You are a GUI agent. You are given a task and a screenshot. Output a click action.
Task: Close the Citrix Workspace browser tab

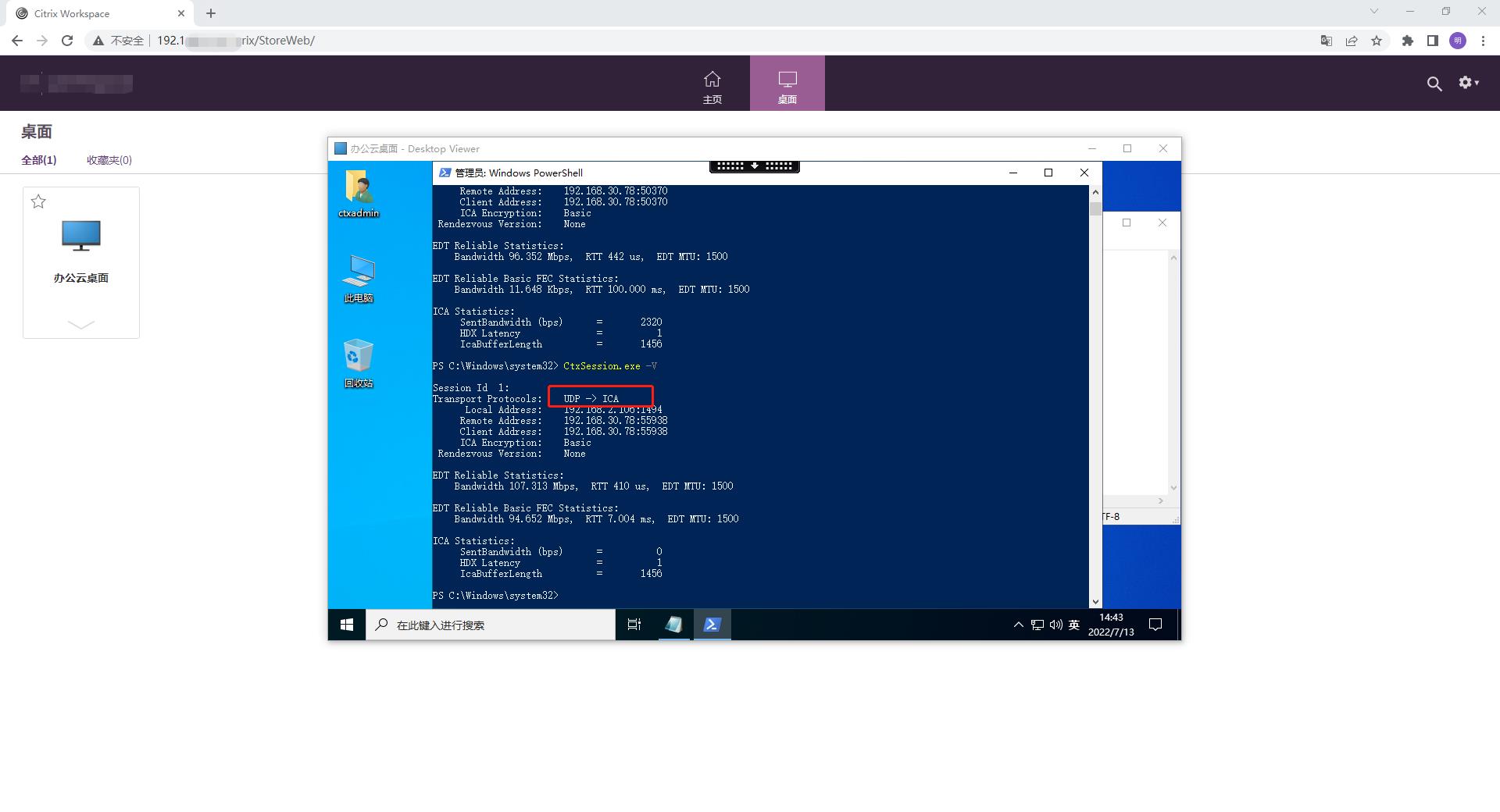pyautogui.click(x=181, y=13)
